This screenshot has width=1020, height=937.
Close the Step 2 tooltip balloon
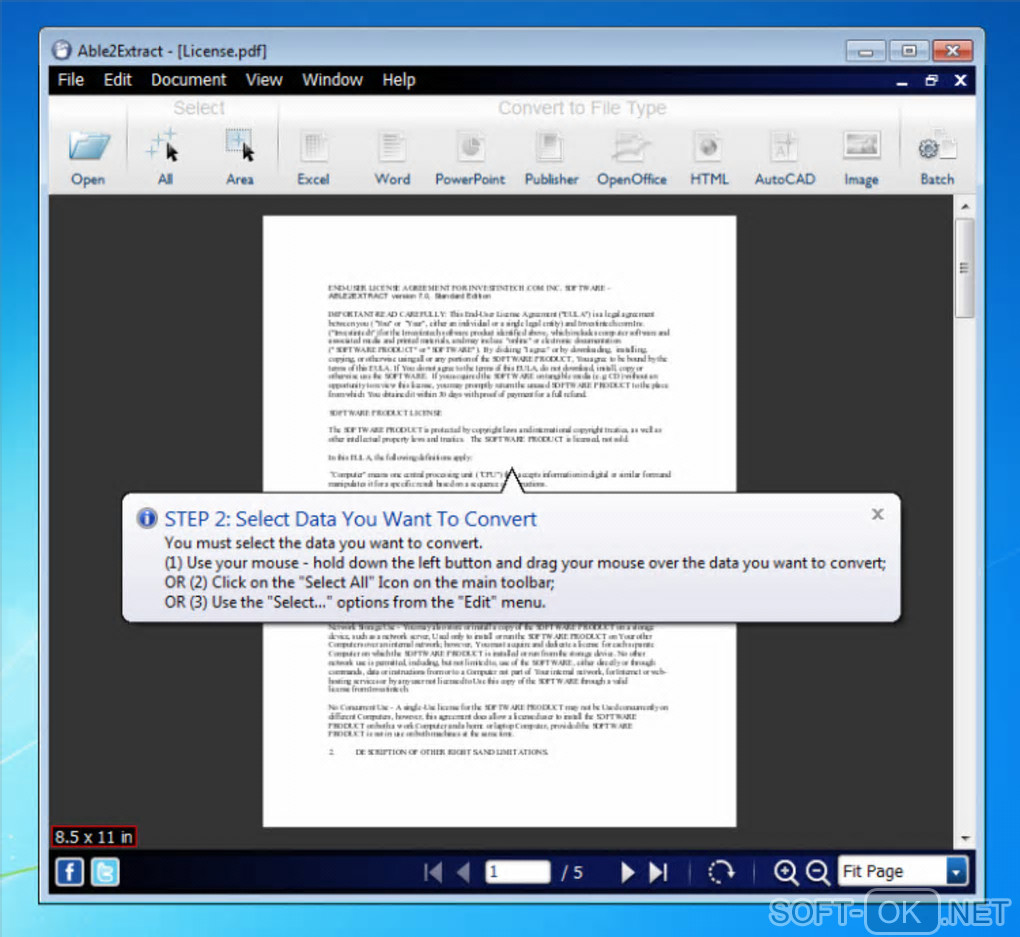[x=878, y=514]
